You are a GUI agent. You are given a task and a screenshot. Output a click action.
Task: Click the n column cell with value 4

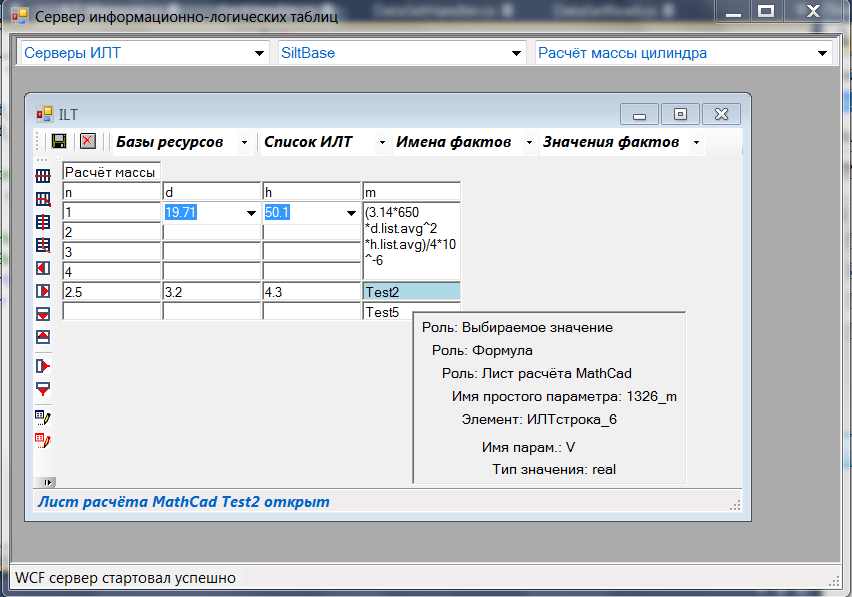tap(111, 272)
